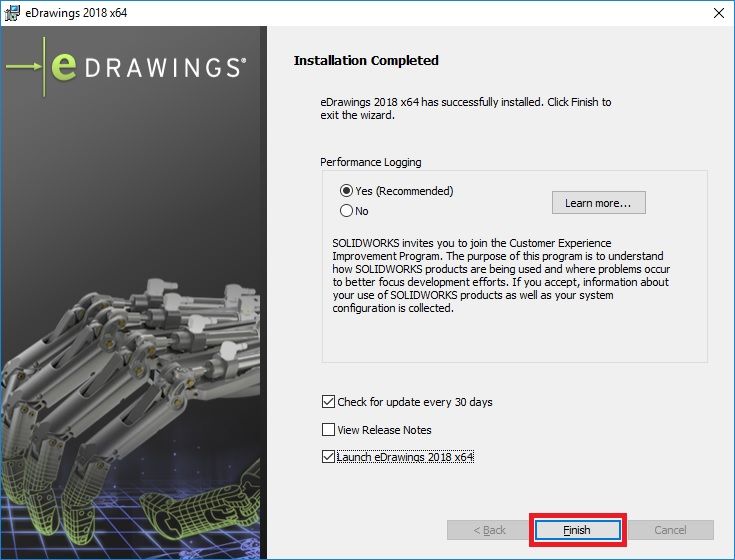Close the eDrawings installer window
735x560 pixels.
(x=719, y=13)
